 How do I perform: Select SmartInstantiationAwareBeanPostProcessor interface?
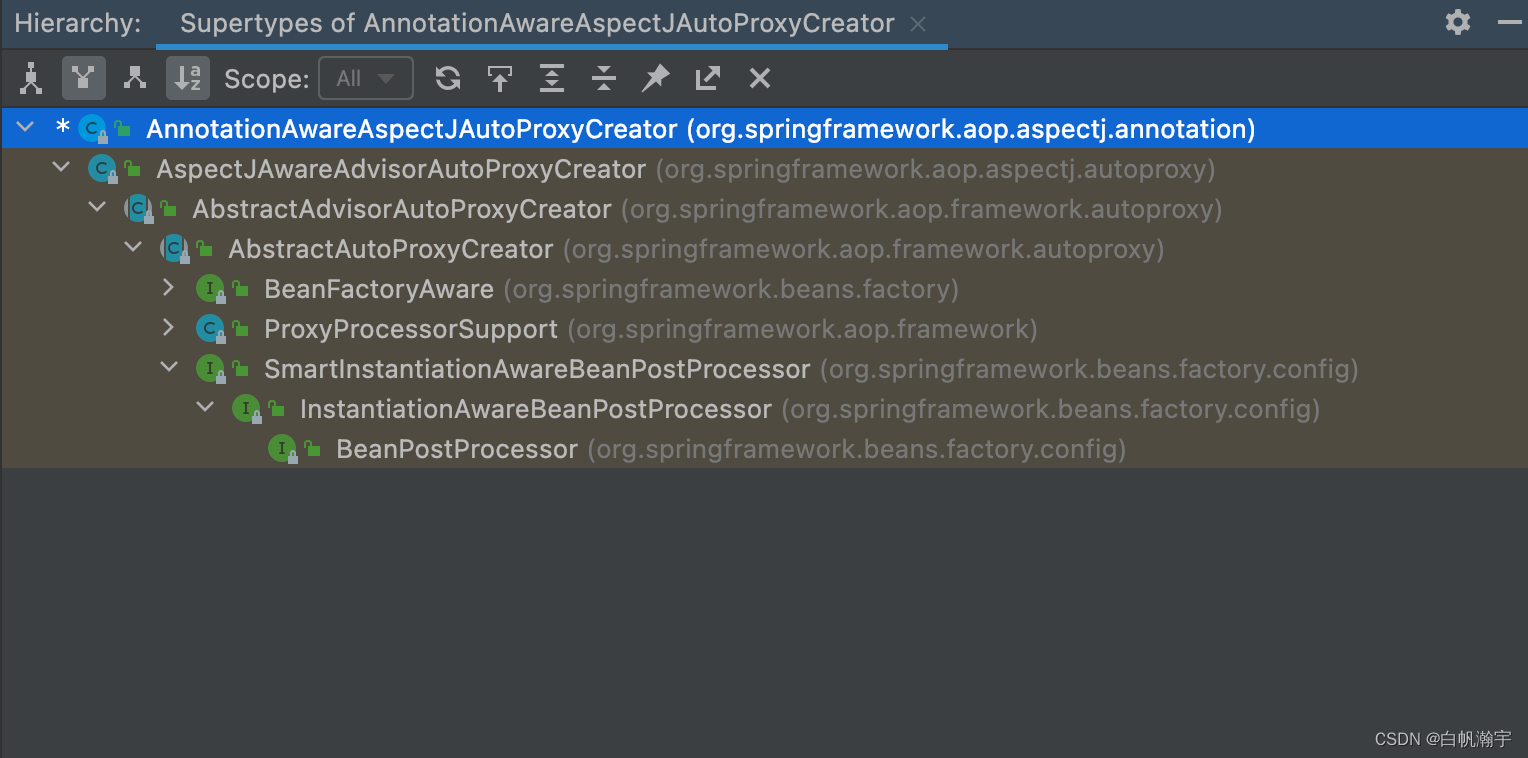(537, 369)
